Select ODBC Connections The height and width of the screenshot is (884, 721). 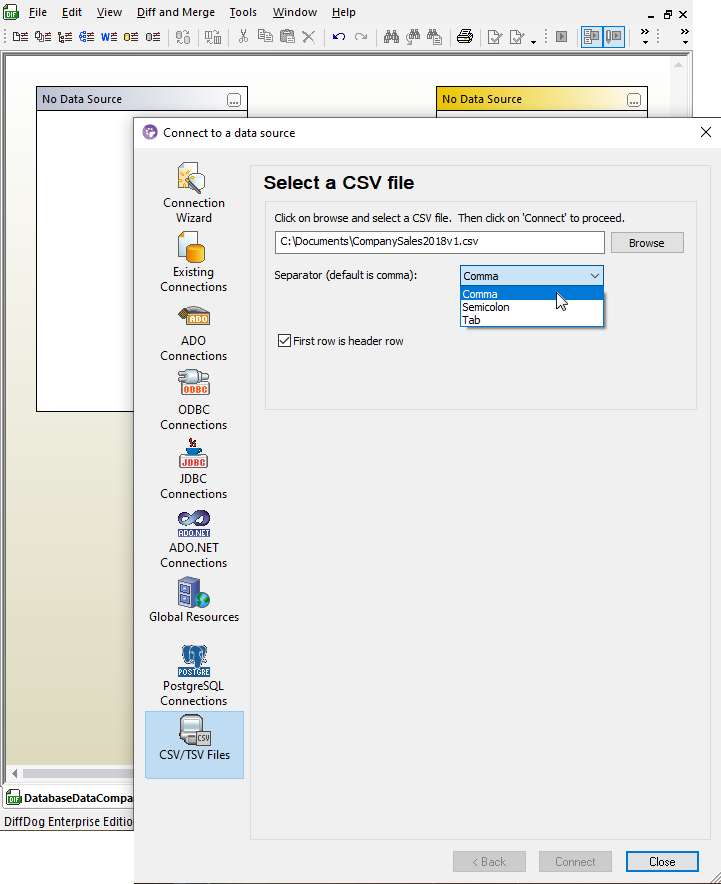194,400
